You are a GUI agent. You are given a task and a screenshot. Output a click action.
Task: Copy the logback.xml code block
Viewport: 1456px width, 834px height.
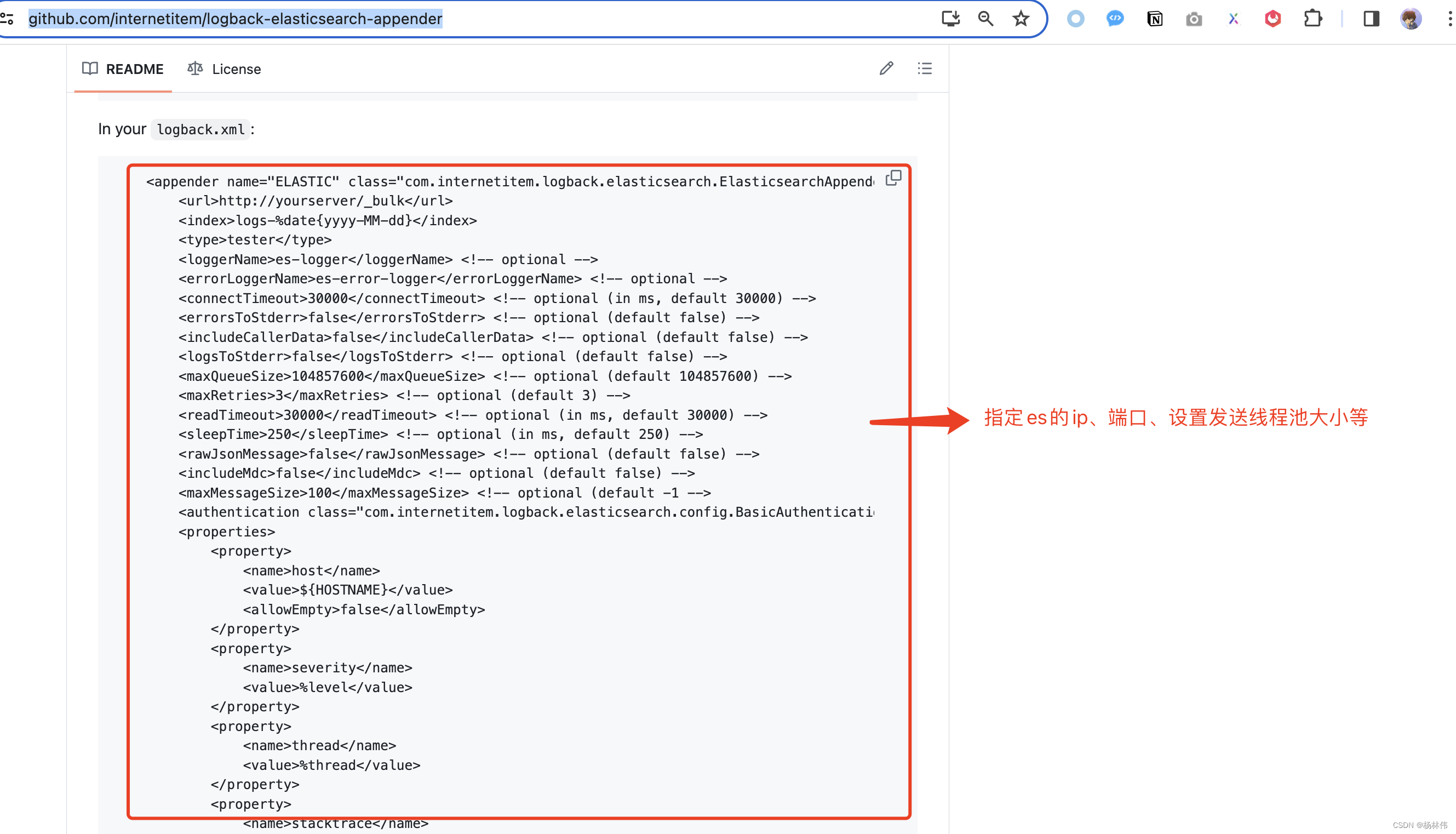(893, 178)
